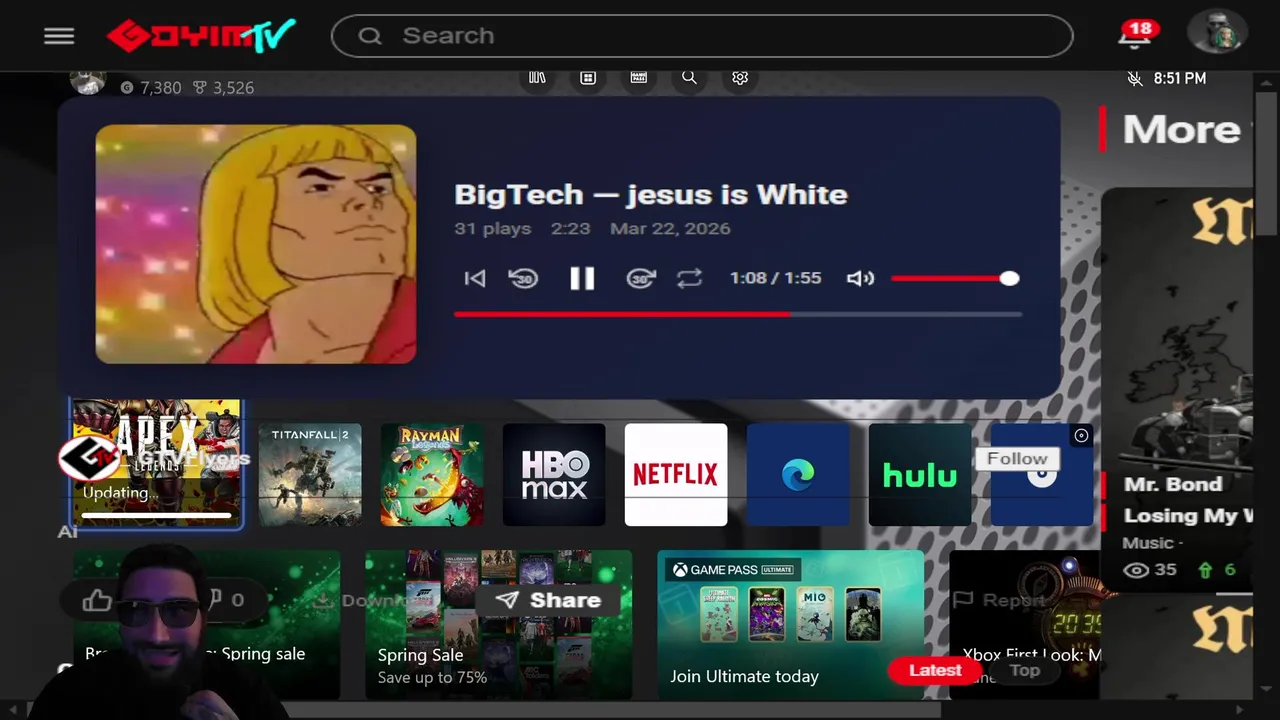The height and width of the screenshot is (720, 1280).
Task: Rewind the track 30 seconds
Action: (x=523, y=279)
